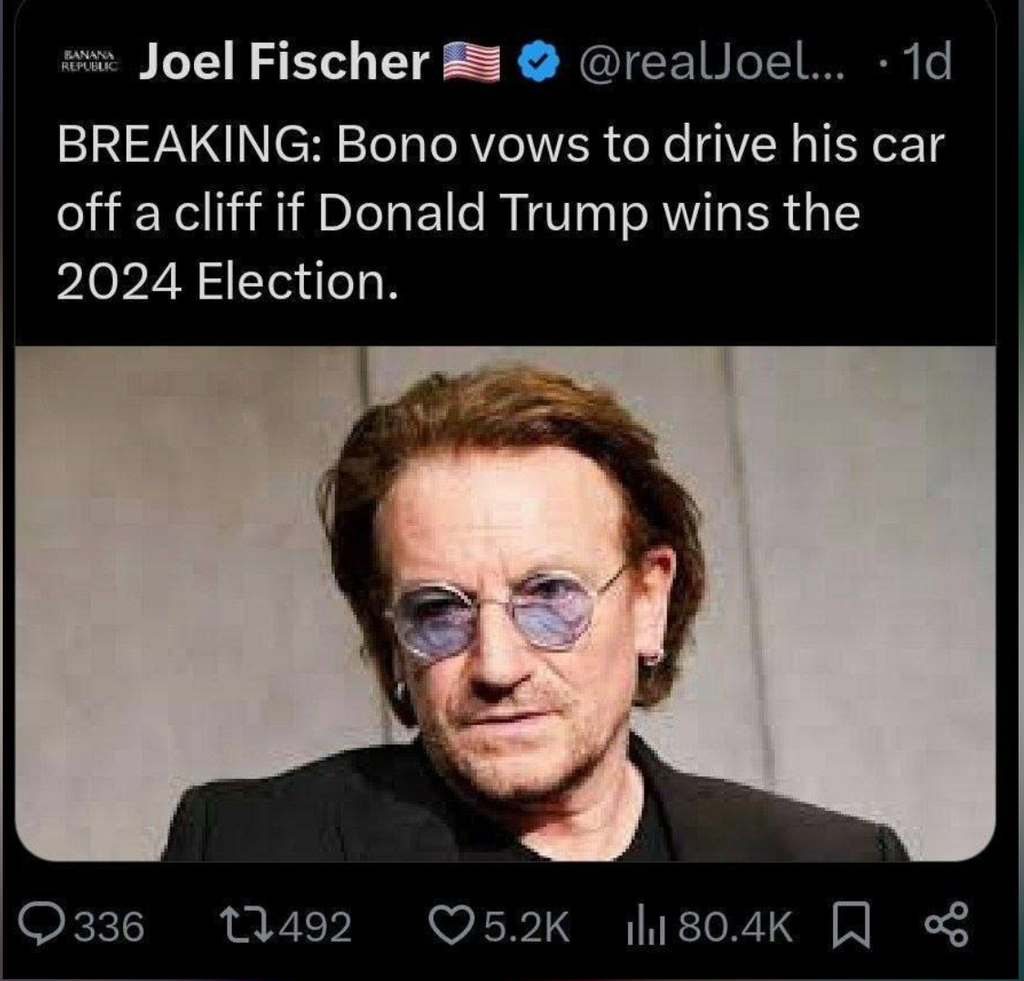
Task: Click the 'Donald Trump' words in the tweet
Action: click(485, 214)
